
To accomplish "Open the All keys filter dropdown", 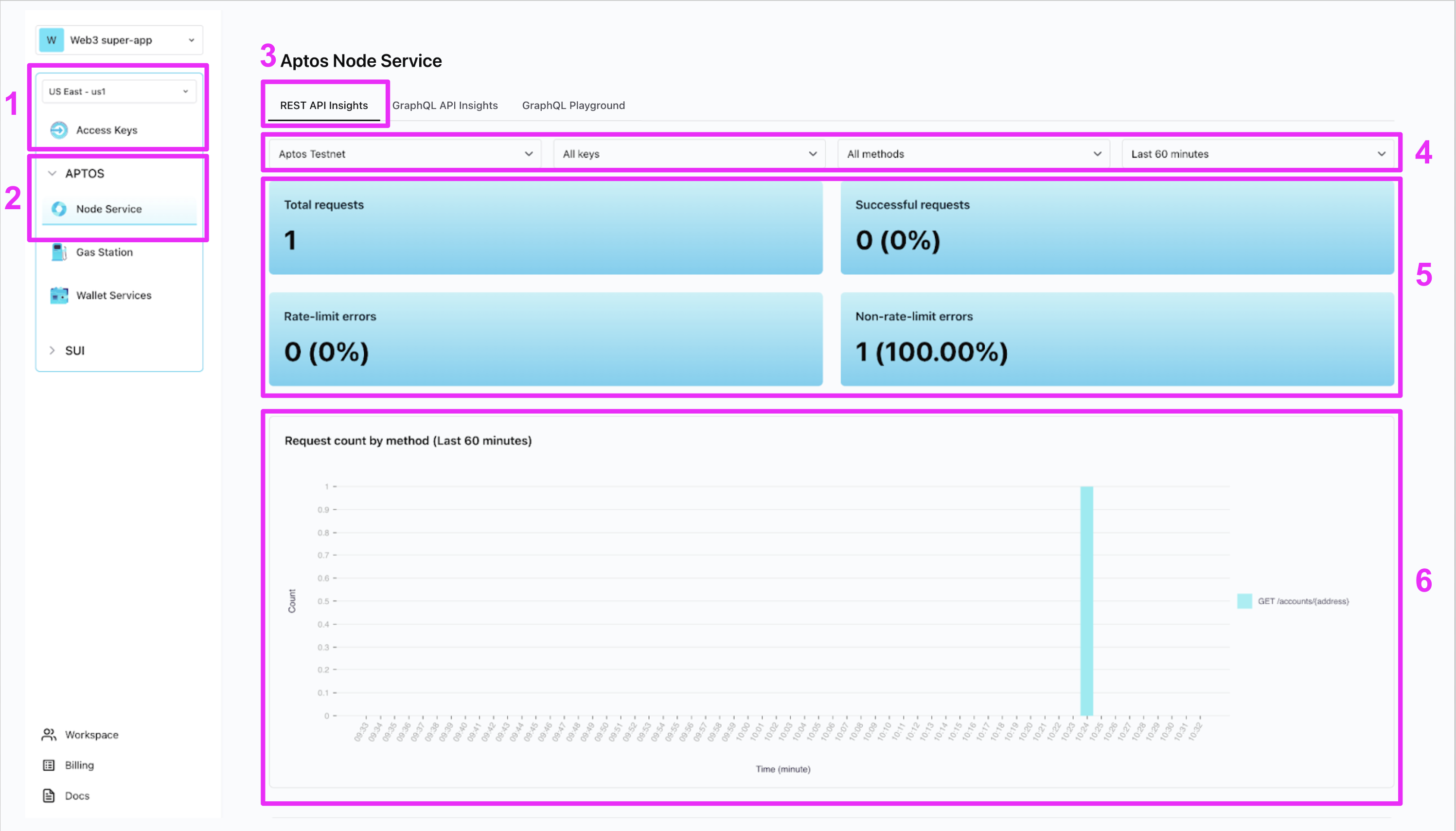I will point(689,154).
